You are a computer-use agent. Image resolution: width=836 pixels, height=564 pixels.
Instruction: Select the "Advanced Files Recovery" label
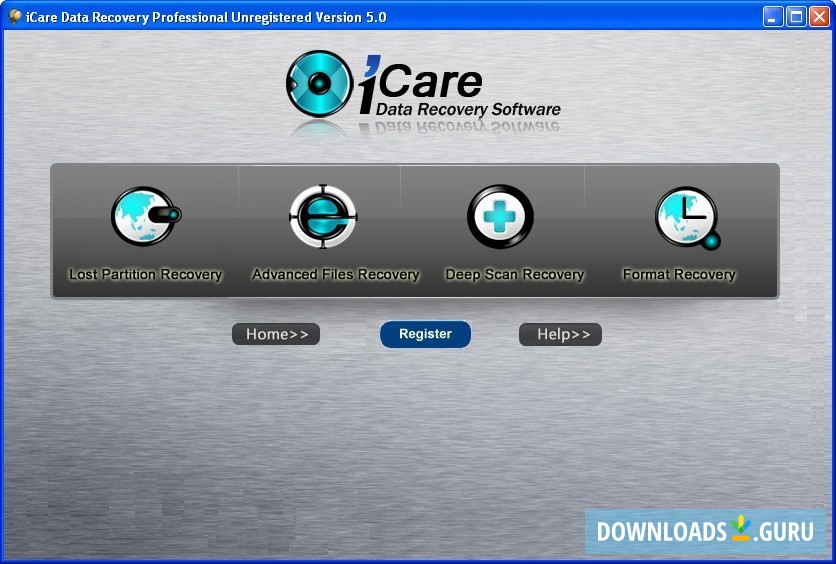click(x=336, y=275)
